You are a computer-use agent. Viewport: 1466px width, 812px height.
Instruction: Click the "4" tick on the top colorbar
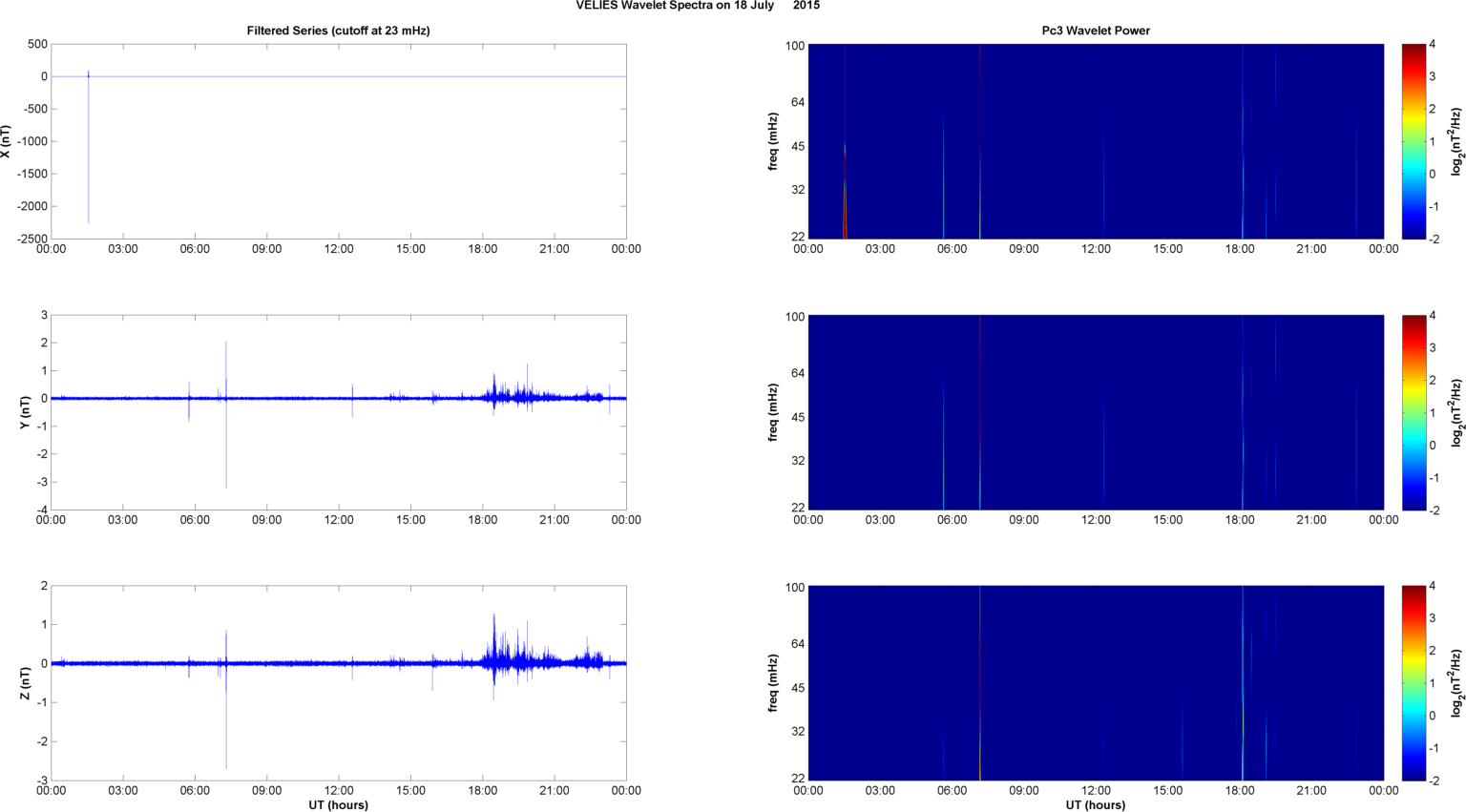click(1432, 44)
